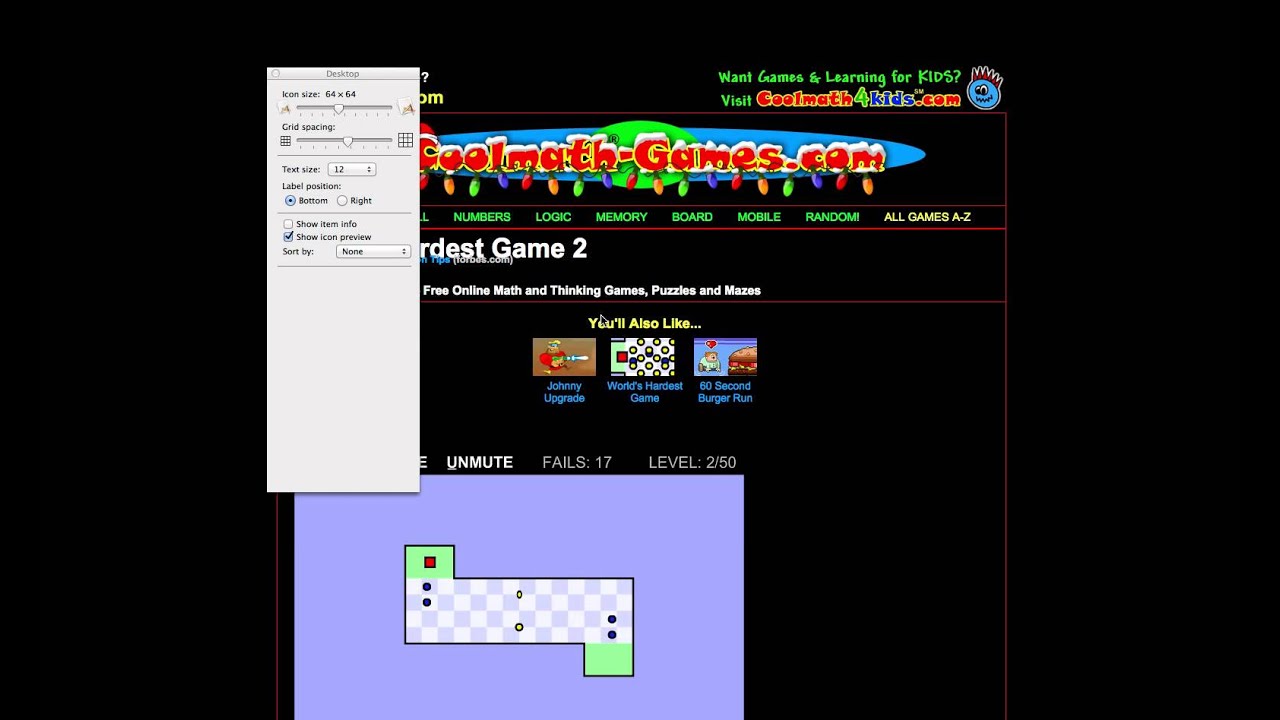Close the Desktop view options panel
Viewport: 1280px width, 720px height.
(276, 74)
